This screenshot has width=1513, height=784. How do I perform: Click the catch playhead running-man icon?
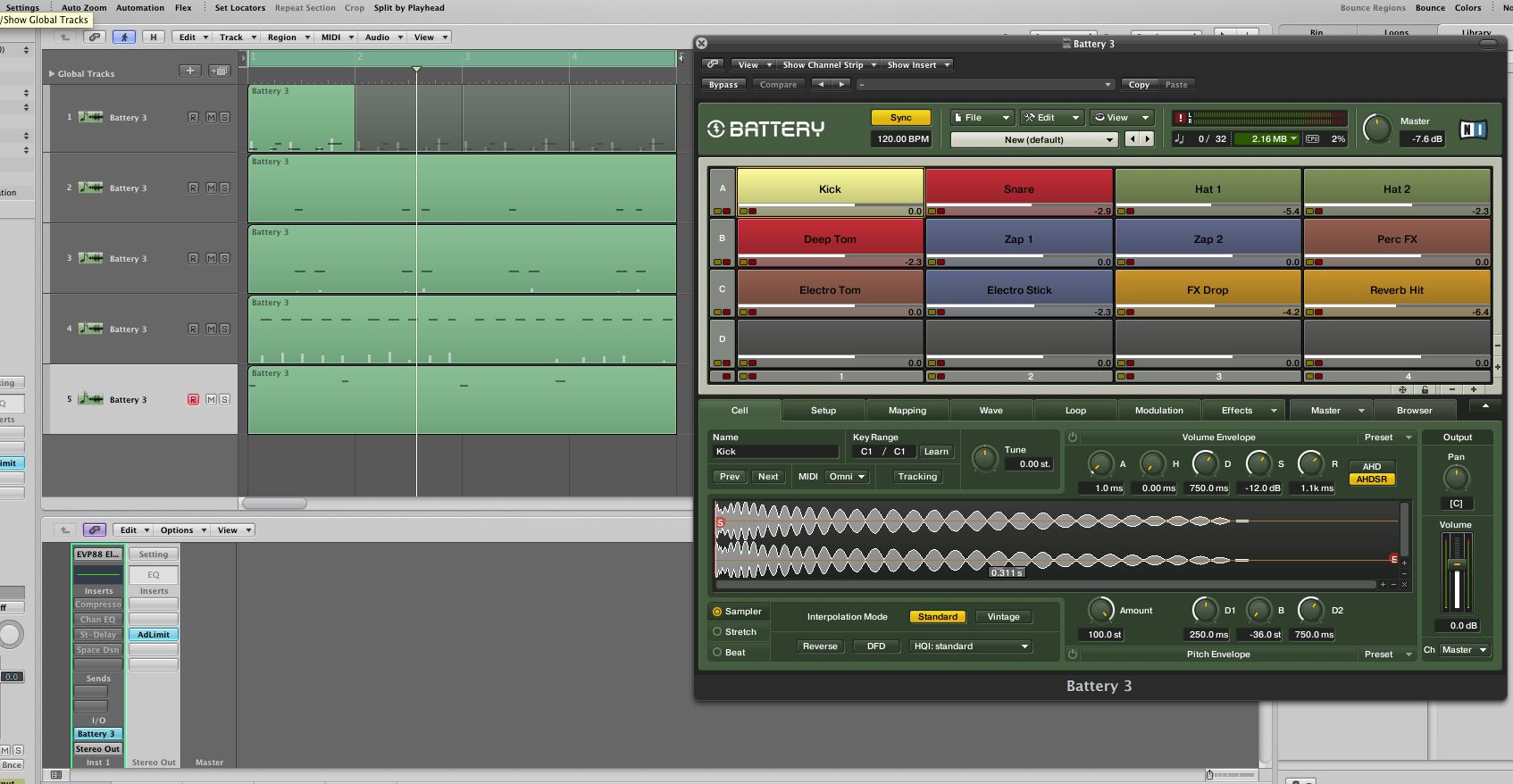point(124,38)
